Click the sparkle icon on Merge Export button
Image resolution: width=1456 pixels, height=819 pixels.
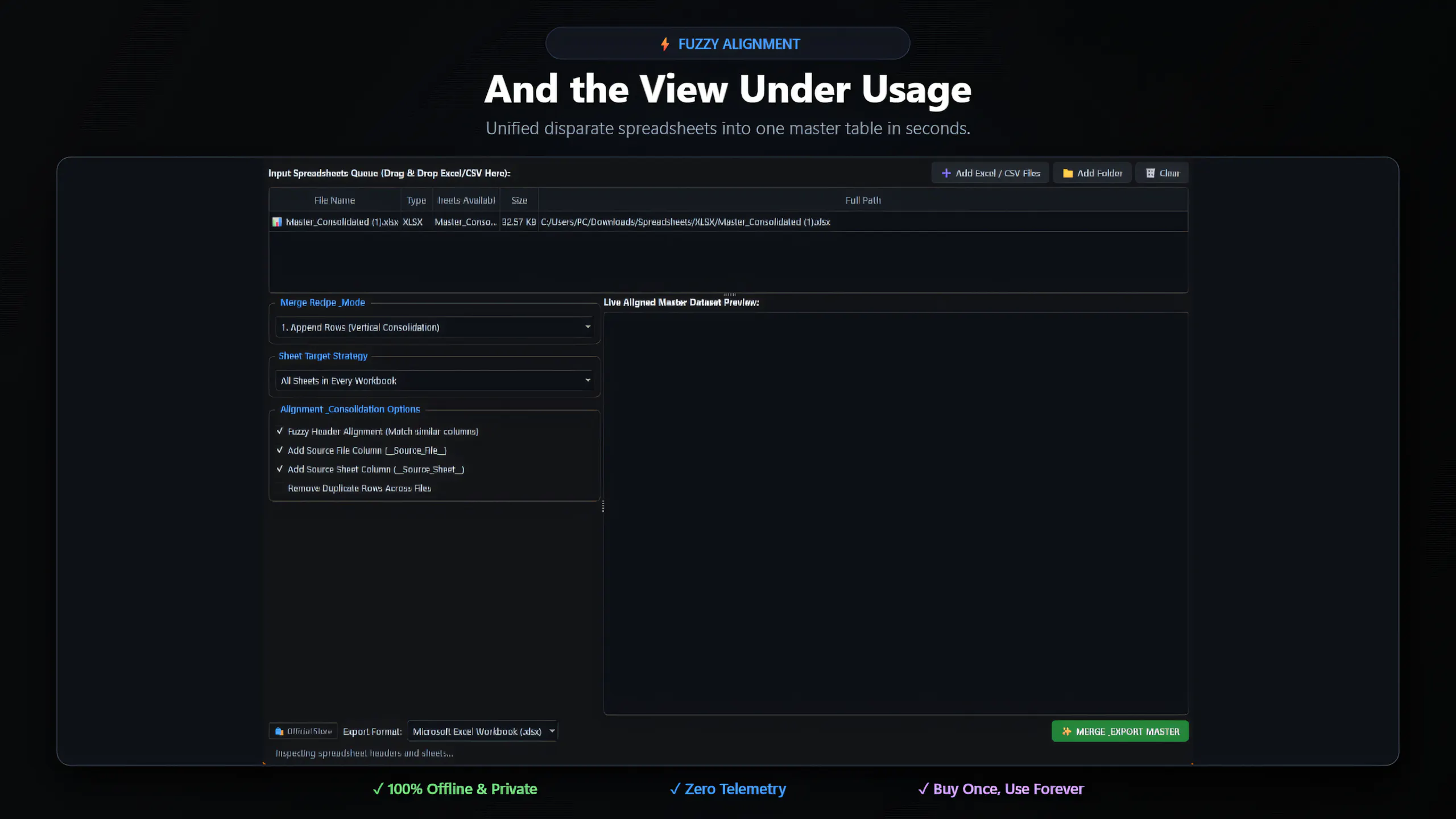(x=1066, y=731)
